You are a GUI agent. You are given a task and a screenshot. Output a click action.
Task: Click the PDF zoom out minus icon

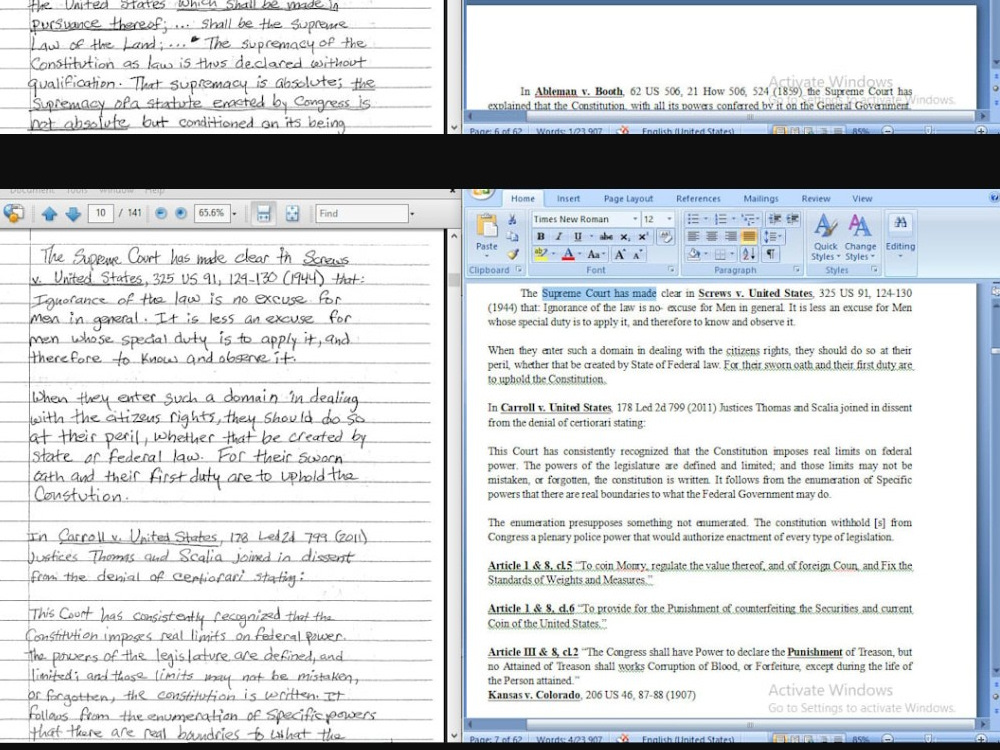tap(161, 213)
